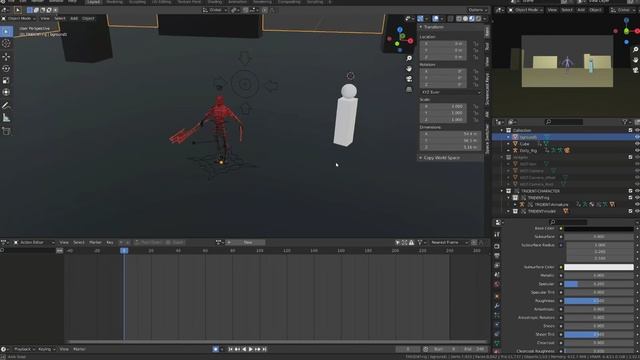
Task: Open View menu in main viewport header
Action: point(45,18)
